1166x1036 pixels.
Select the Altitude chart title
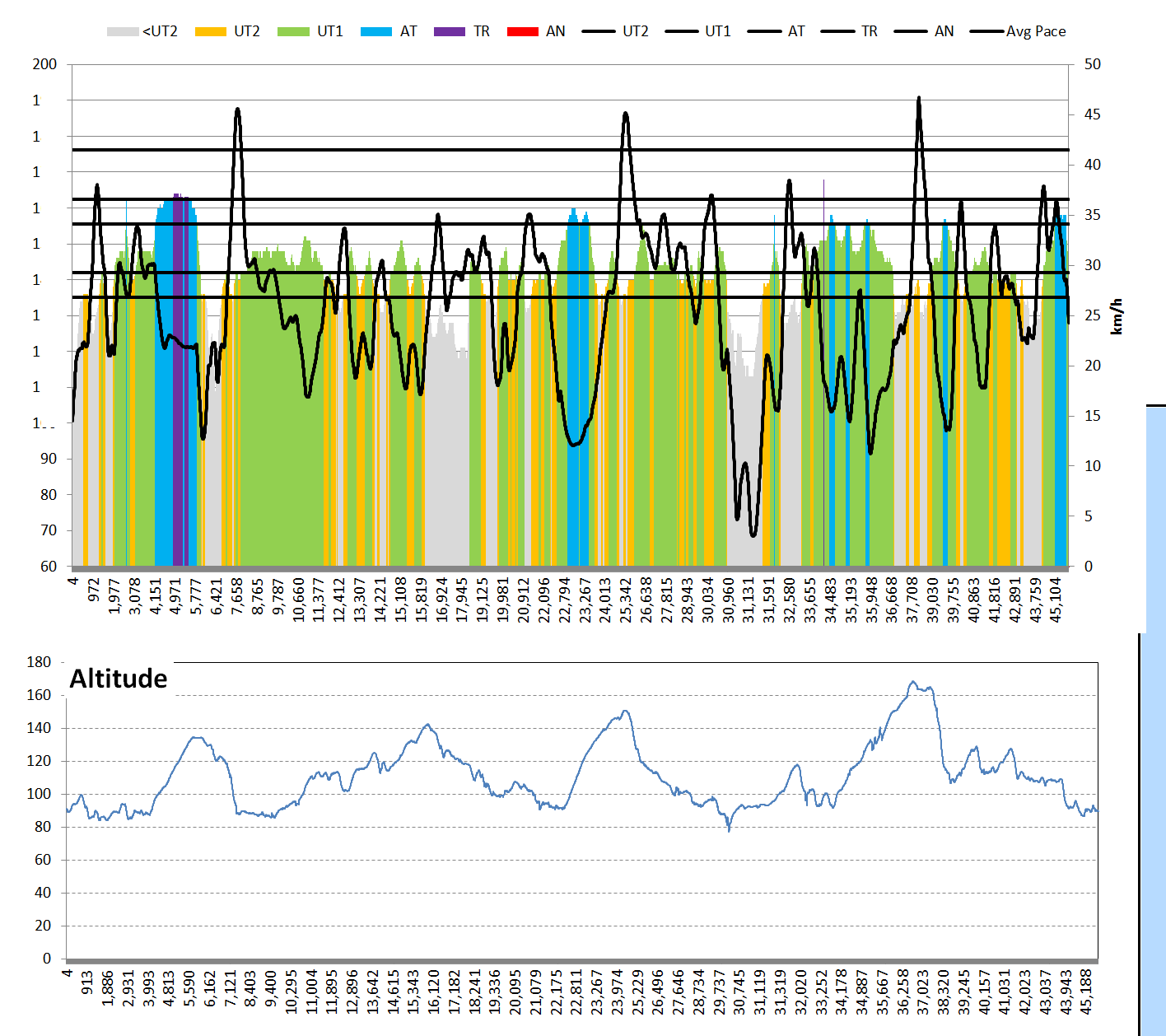[119, 679]
